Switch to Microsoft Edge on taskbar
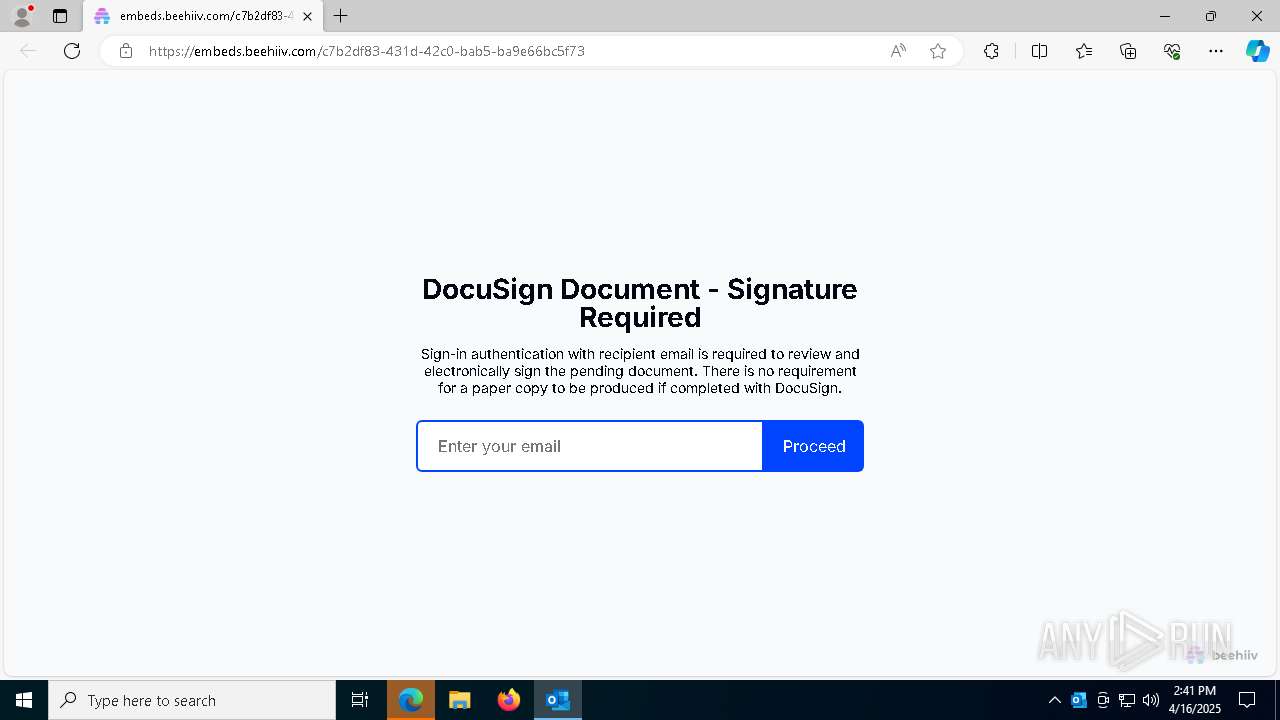 (x=411, y=700)
